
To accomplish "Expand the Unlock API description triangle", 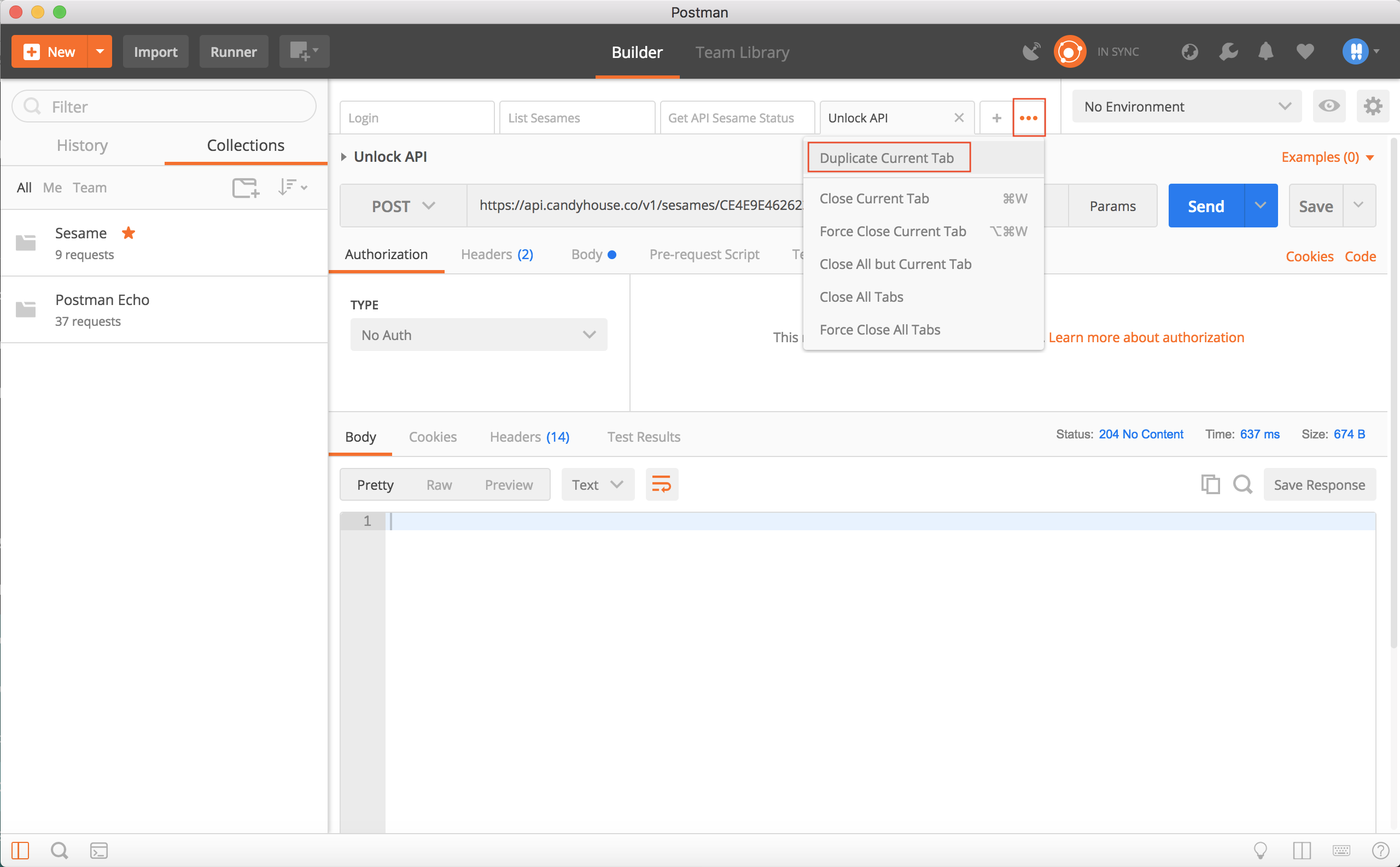I will pyautogui.click(x=343, y=156).
